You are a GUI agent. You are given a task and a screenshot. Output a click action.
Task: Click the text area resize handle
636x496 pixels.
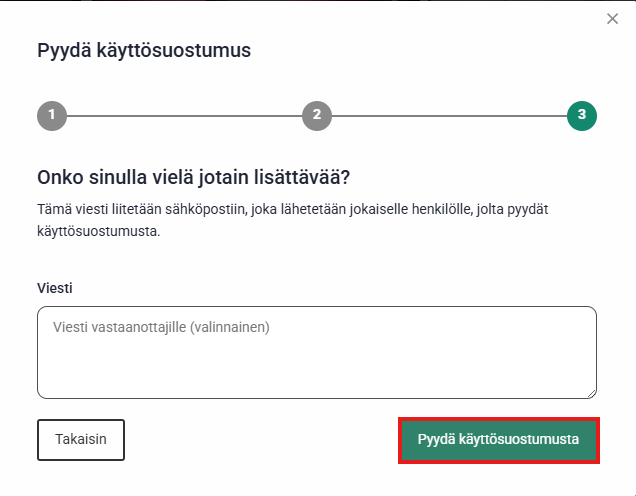pos(592,394)
